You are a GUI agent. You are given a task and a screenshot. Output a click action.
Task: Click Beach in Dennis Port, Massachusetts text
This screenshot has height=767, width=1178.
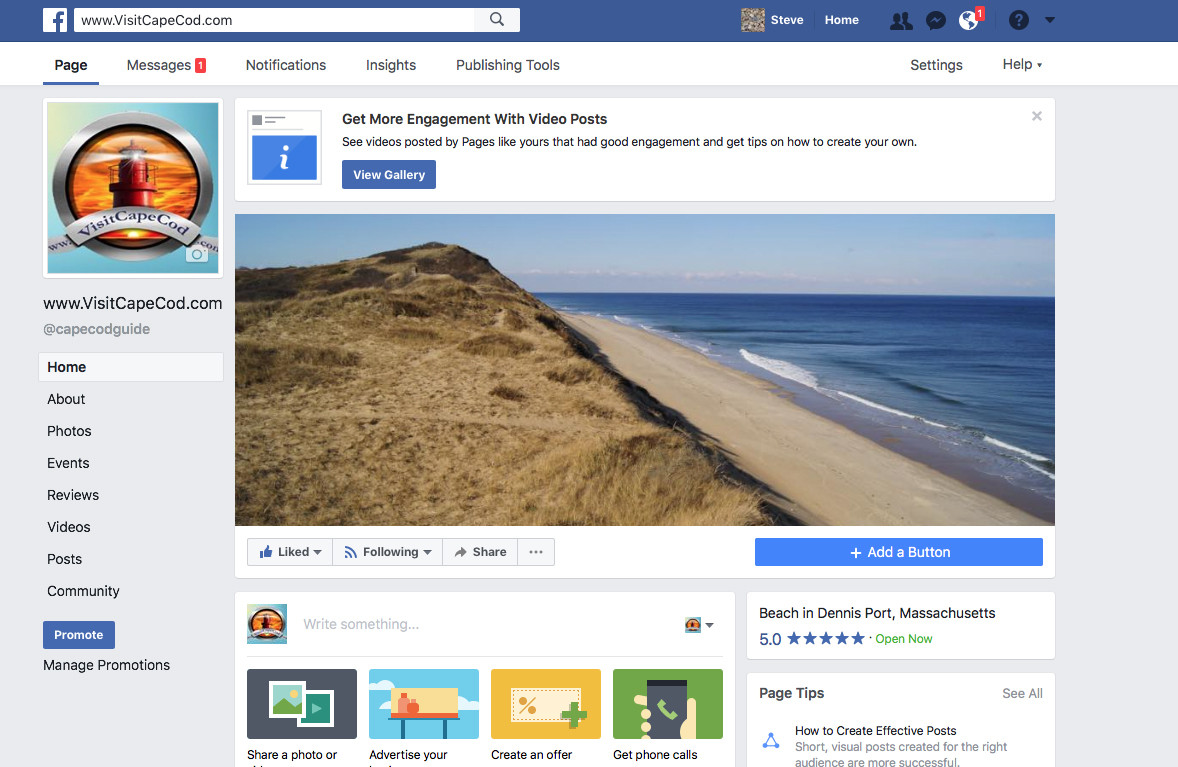(877, 613)
